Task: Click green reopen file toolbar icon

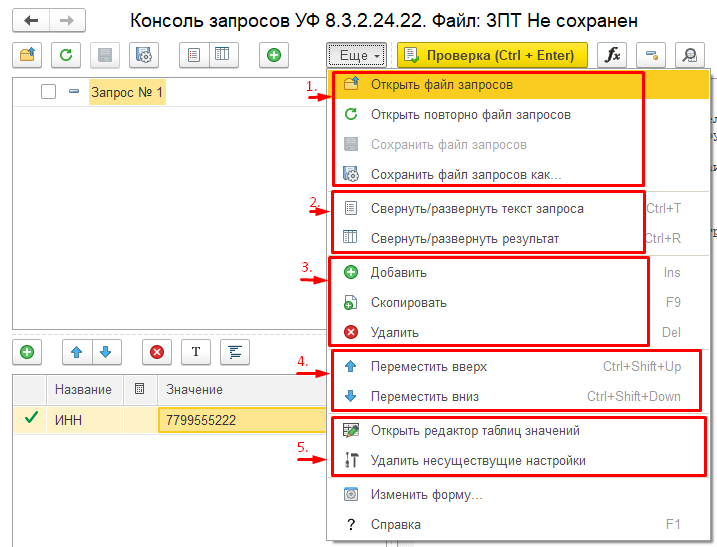Action: tap(66, 55)
